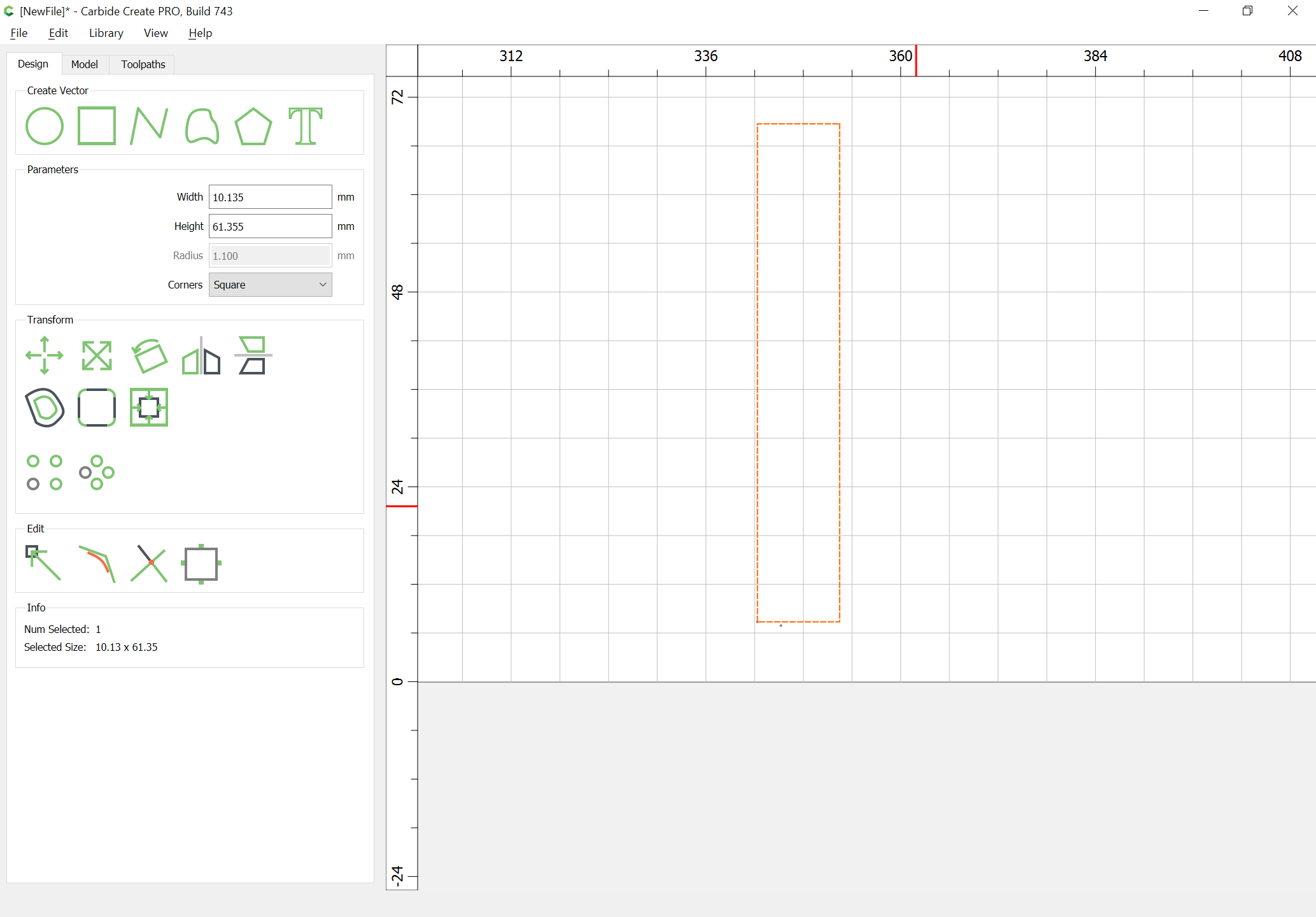Click the Width input field
Viewport: 1316px width, 917px height.
pyautogui.click(x=270, y=197)
